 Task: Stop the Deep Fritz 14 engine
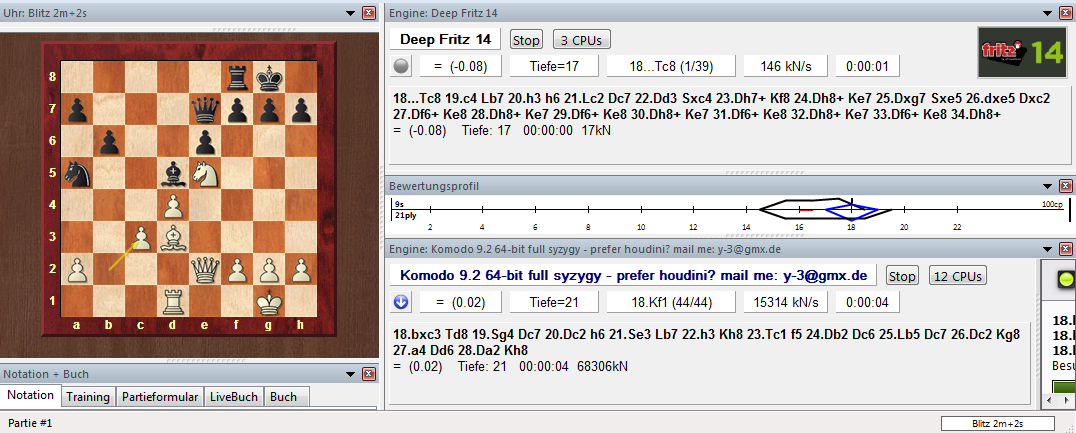526,40
